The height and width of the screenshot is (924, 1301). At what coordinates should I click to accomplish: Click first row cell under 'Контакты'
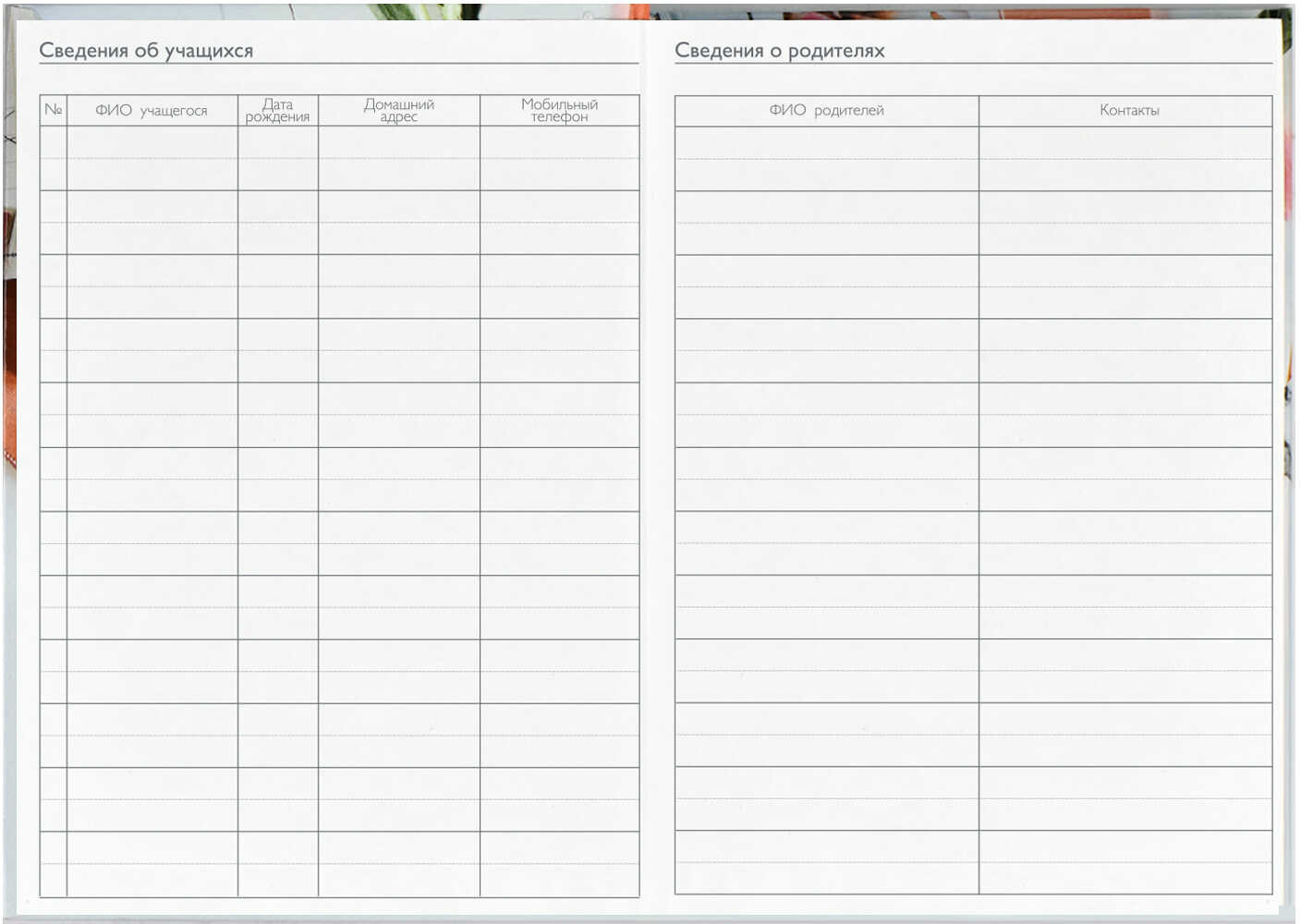(x=1125, y=158)
